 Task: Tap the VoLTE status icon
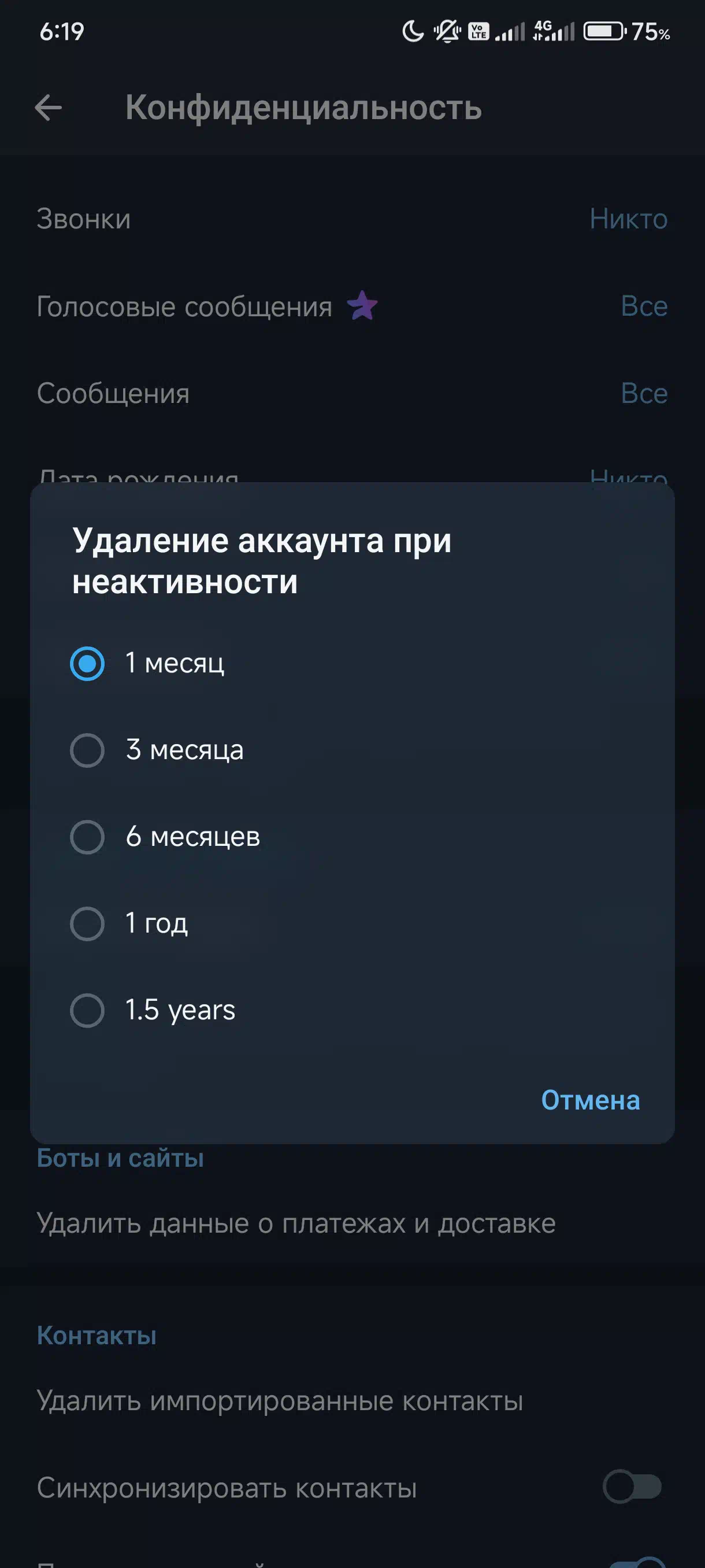[x=478, y=31]
